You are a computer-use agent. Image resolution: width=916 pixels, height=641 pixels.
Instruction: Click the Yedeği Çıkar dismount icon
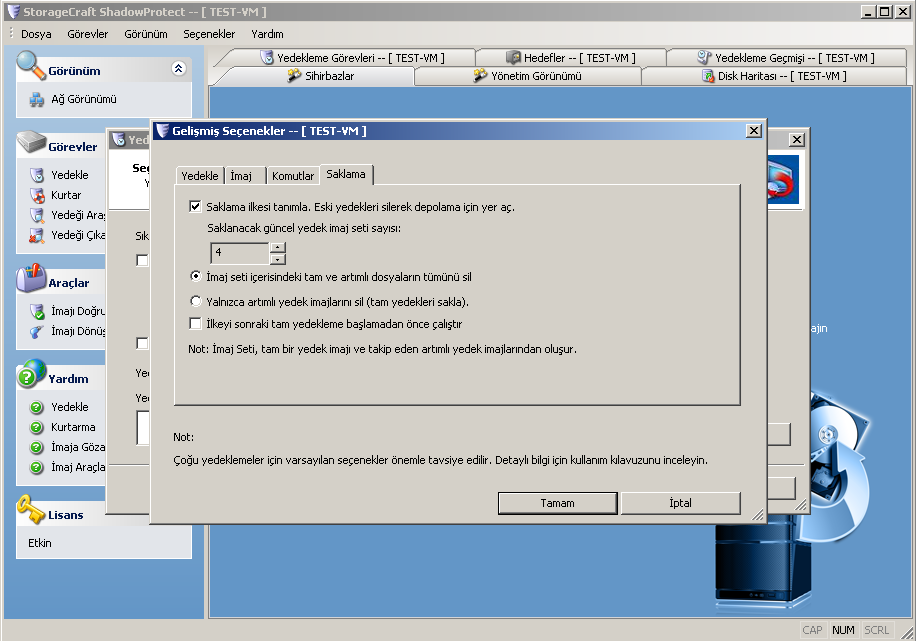[37, 235]
